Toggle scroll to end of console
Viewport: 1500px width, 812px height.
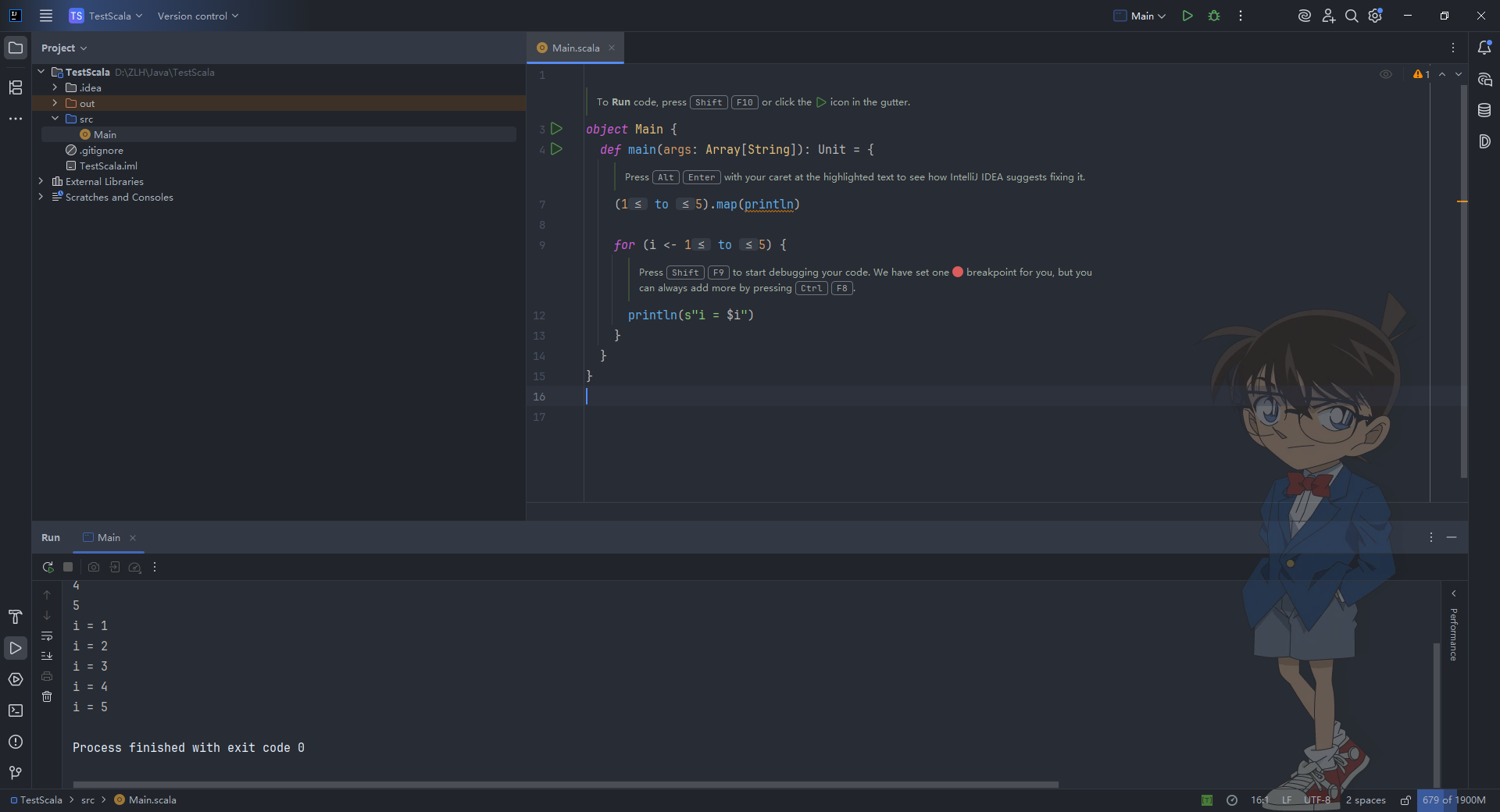point(47,656)
